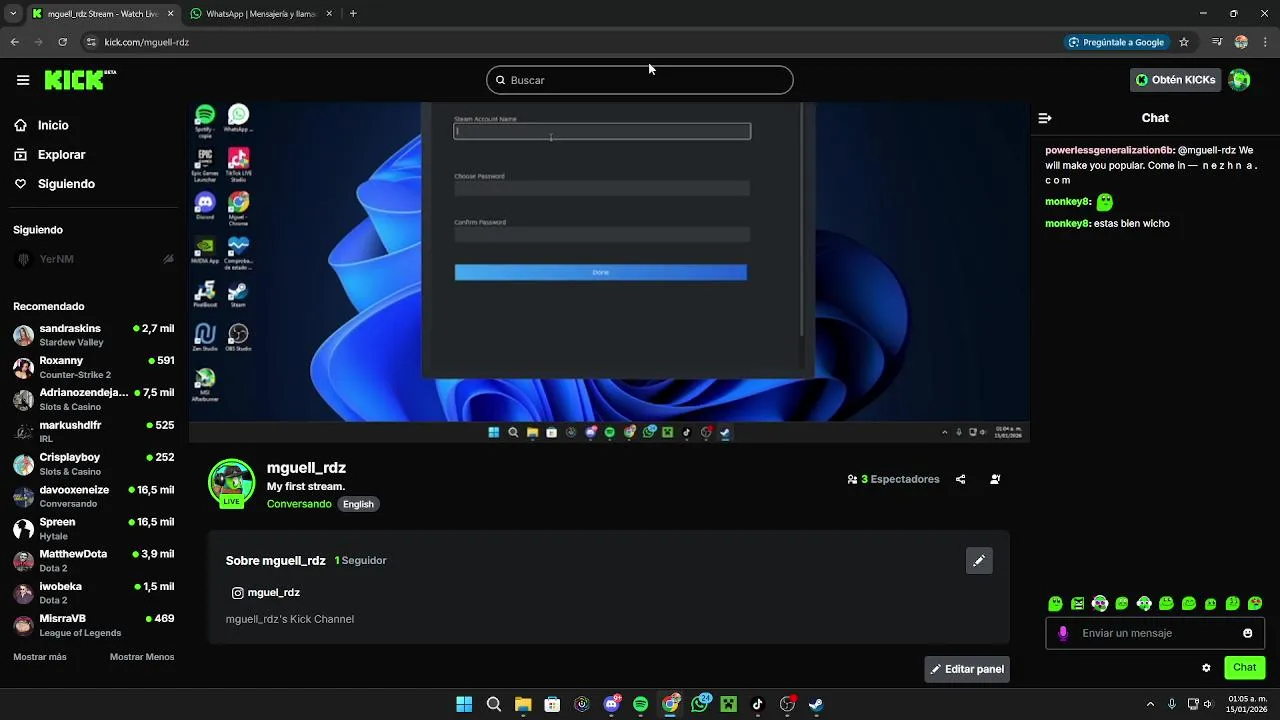Viewport: 1280px width, 720px height.
Task: Reload the Kick page
Action: [62, 42]
